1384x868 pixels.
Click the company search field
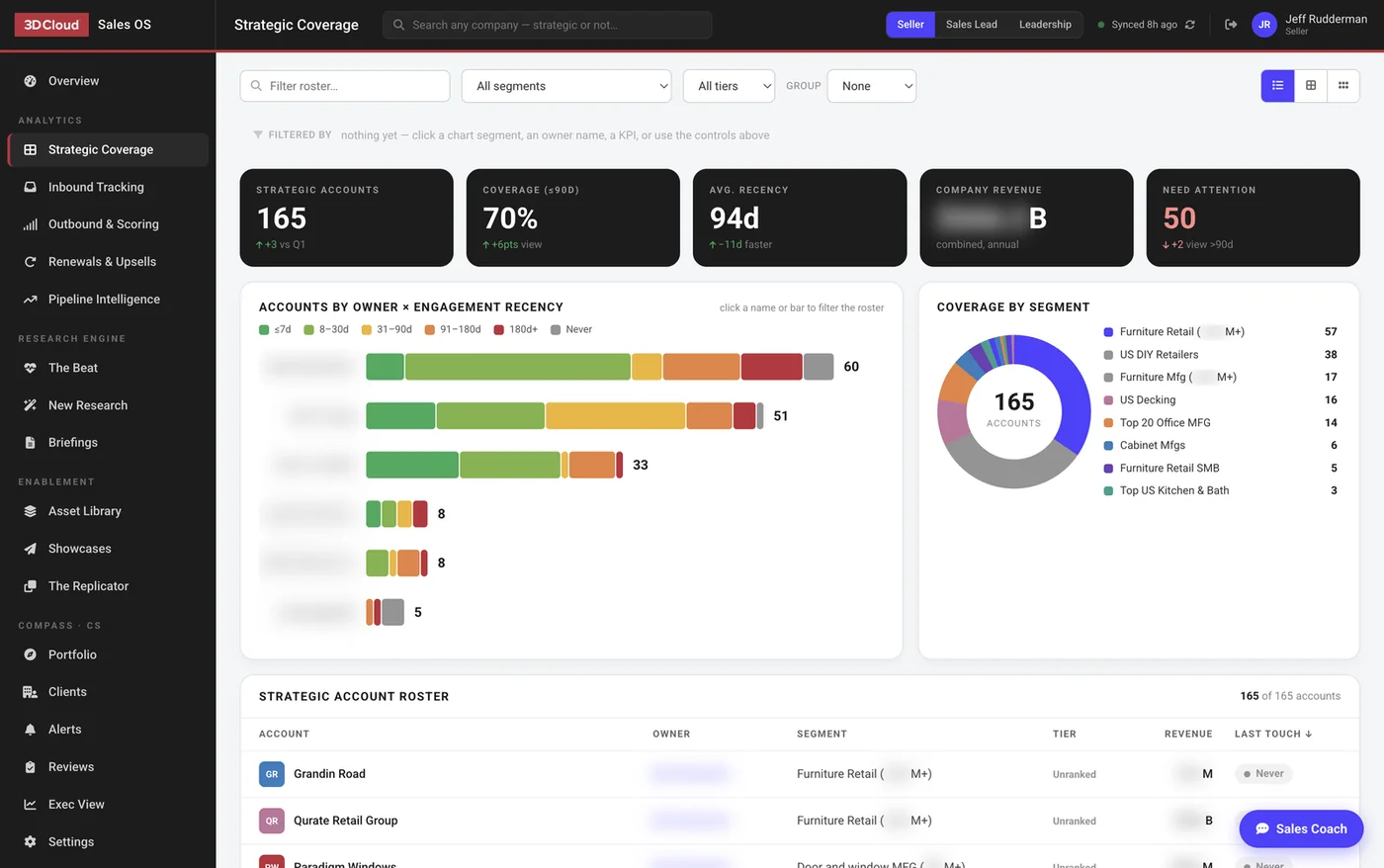point(547,25)
